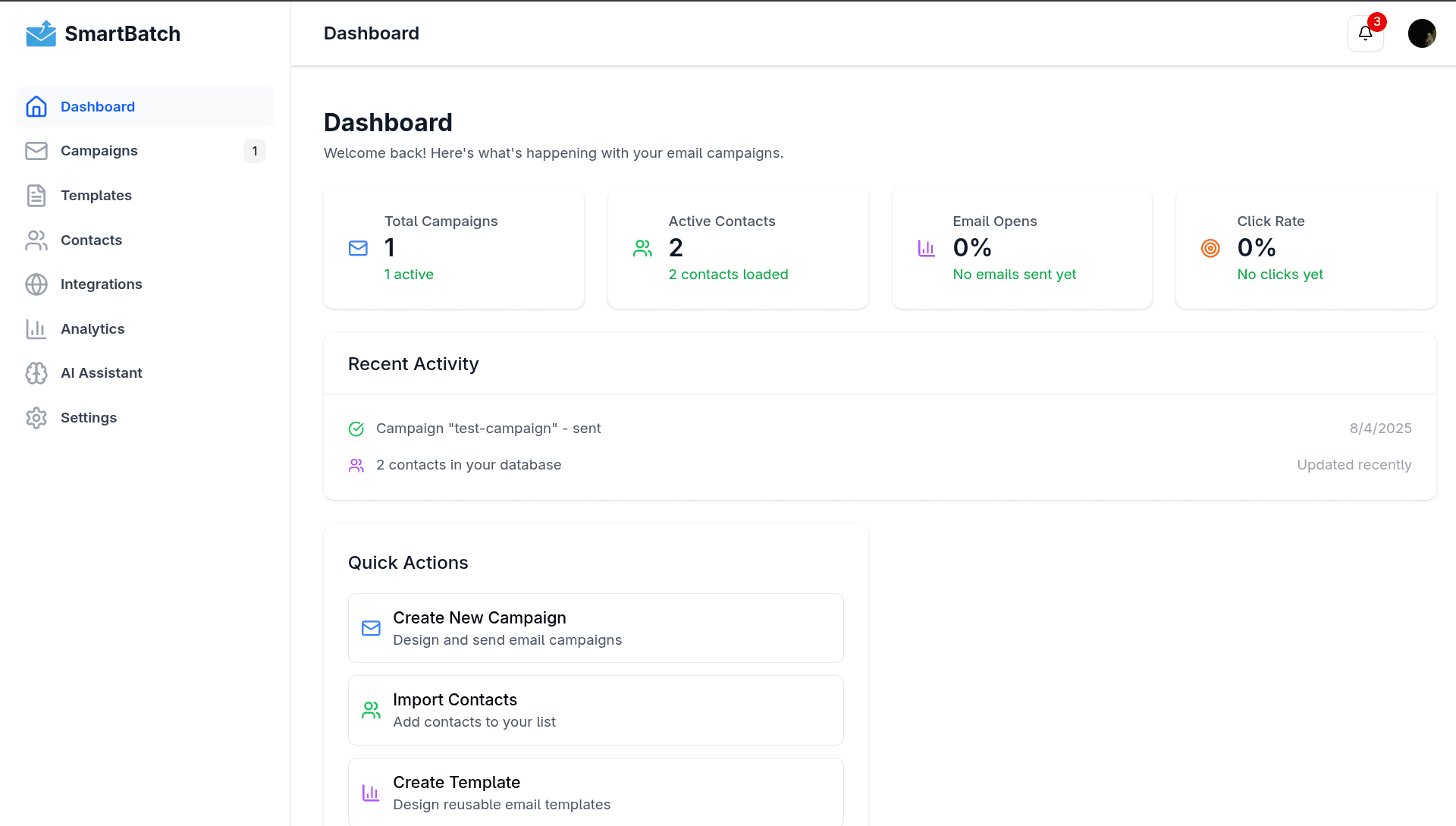Image resolution: width=1456 pixels, height=826 pixels.
Task: Click the user profile avatar
Action: click(1421, 33)
